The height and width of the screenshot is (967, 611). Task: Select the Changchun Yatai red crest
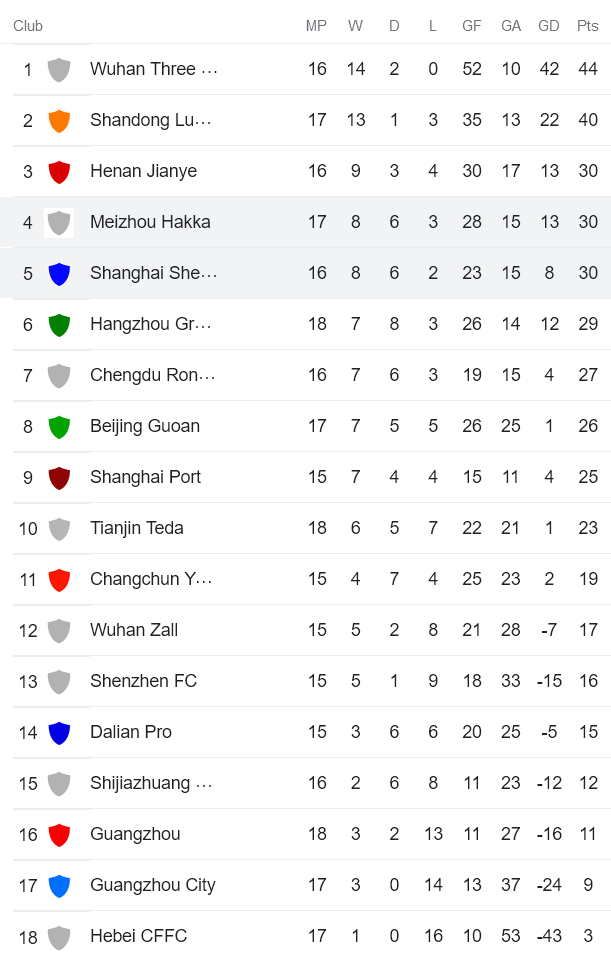pos(60,578)
